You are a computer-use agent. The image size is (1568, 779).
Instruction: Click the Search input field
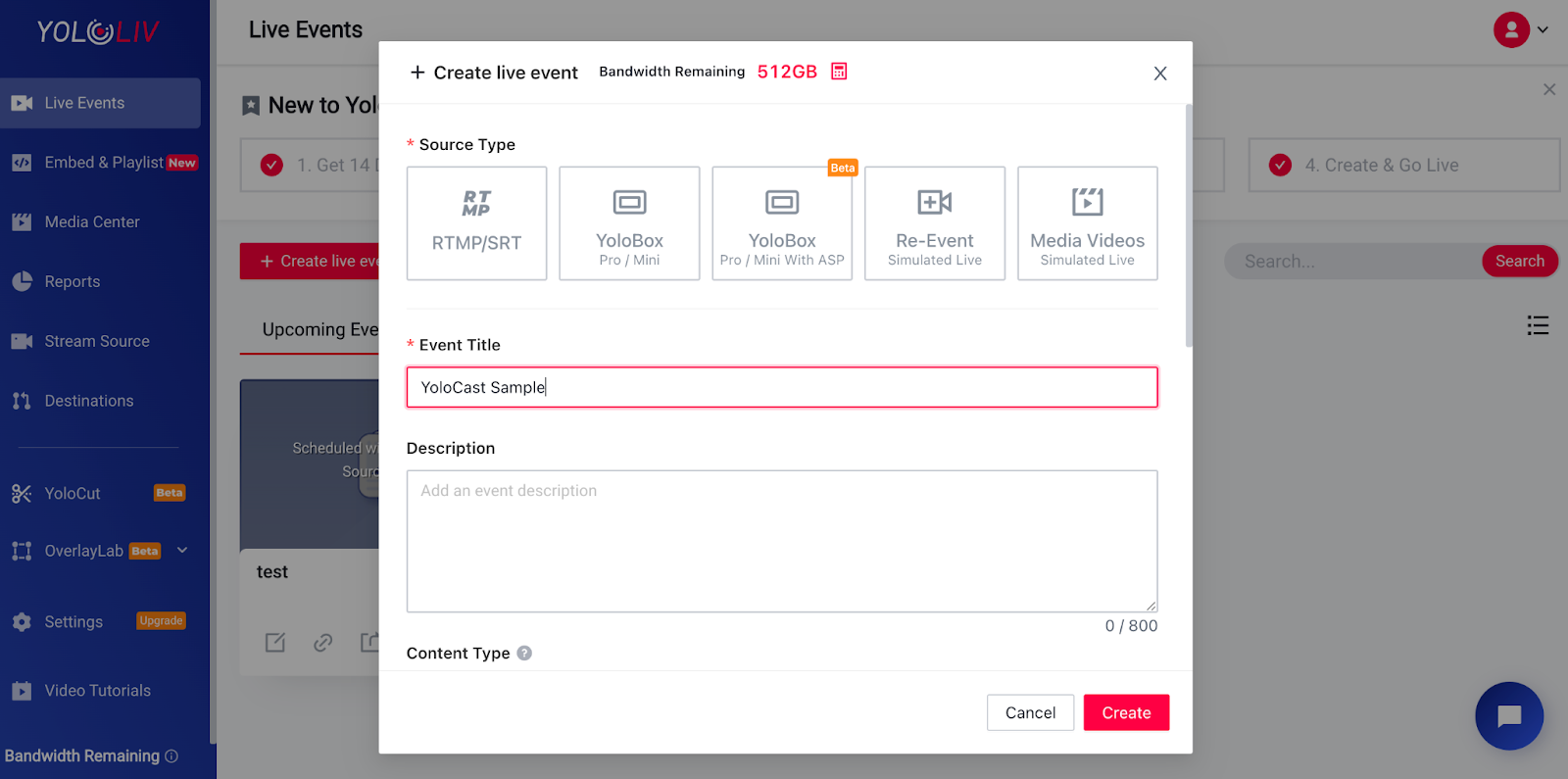[x=1353, y=261]
